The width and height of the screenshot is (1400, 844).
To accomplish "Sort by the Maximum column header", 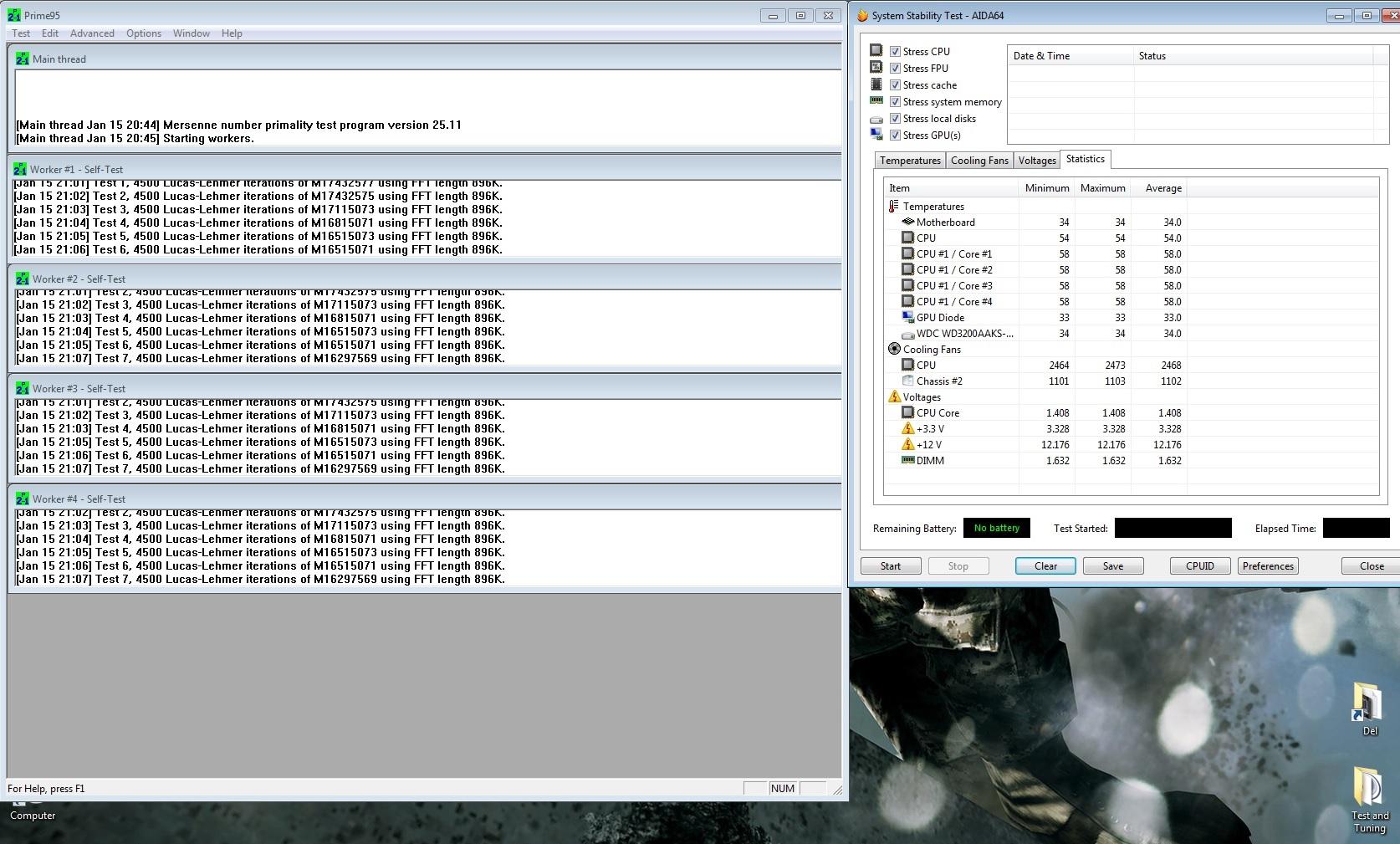I will point(1102,188).
